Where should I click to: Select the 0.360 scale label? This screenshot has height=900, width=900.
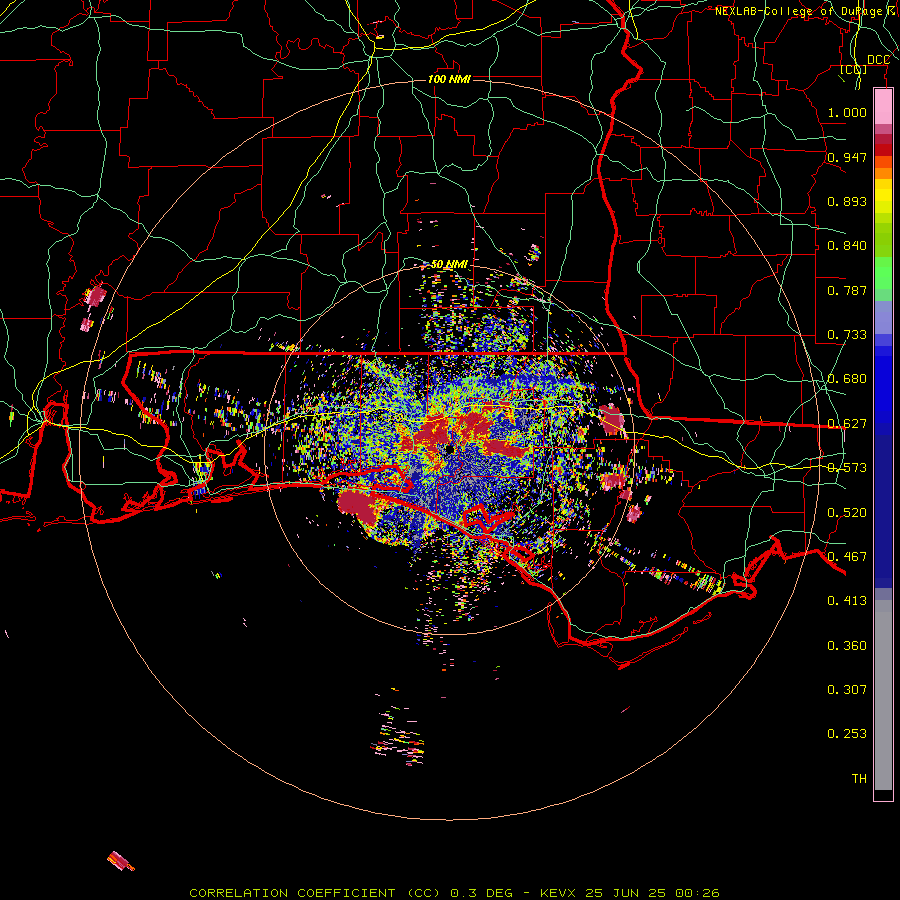[x=847, y=646]
